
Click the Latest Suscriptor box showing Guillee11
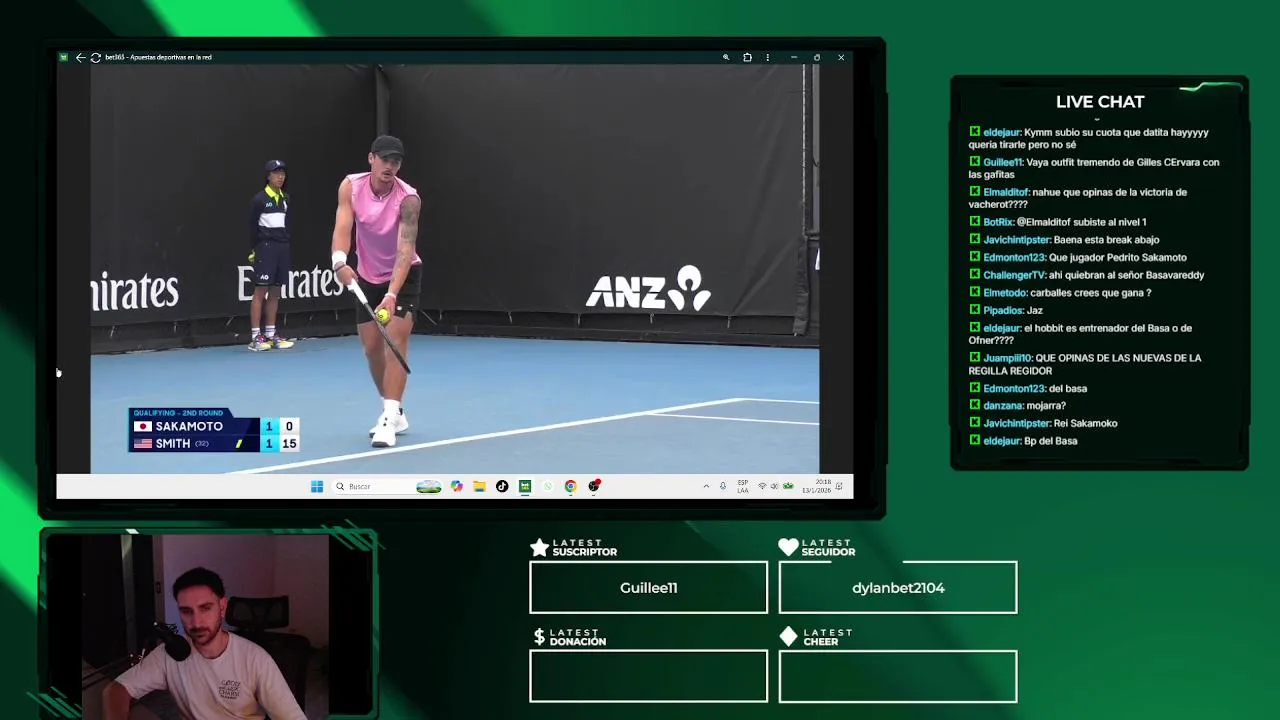648,587
